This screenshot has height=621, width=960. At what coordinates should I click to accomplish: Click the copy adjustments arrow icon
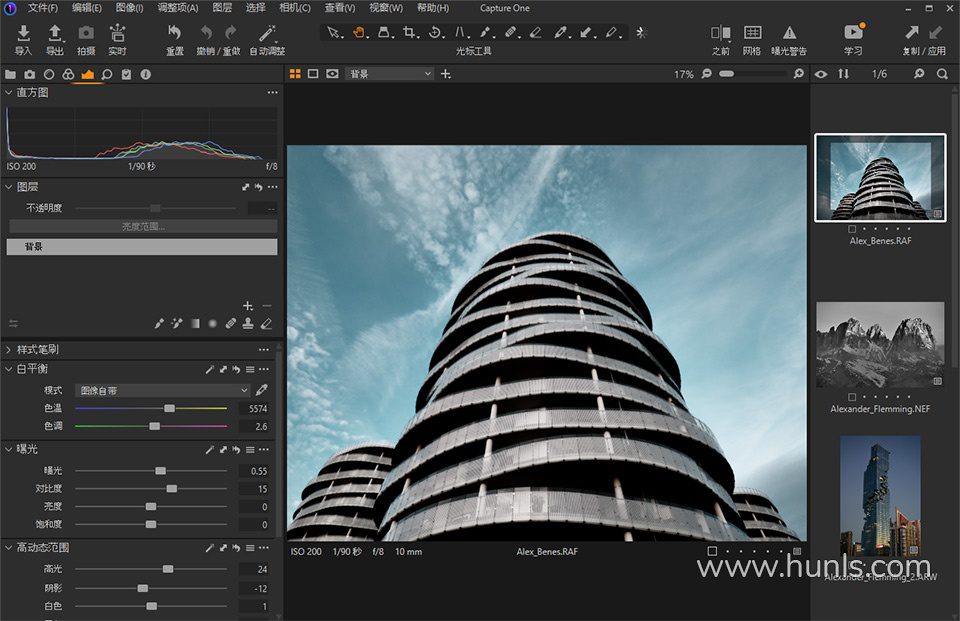[x=911, y=32]
